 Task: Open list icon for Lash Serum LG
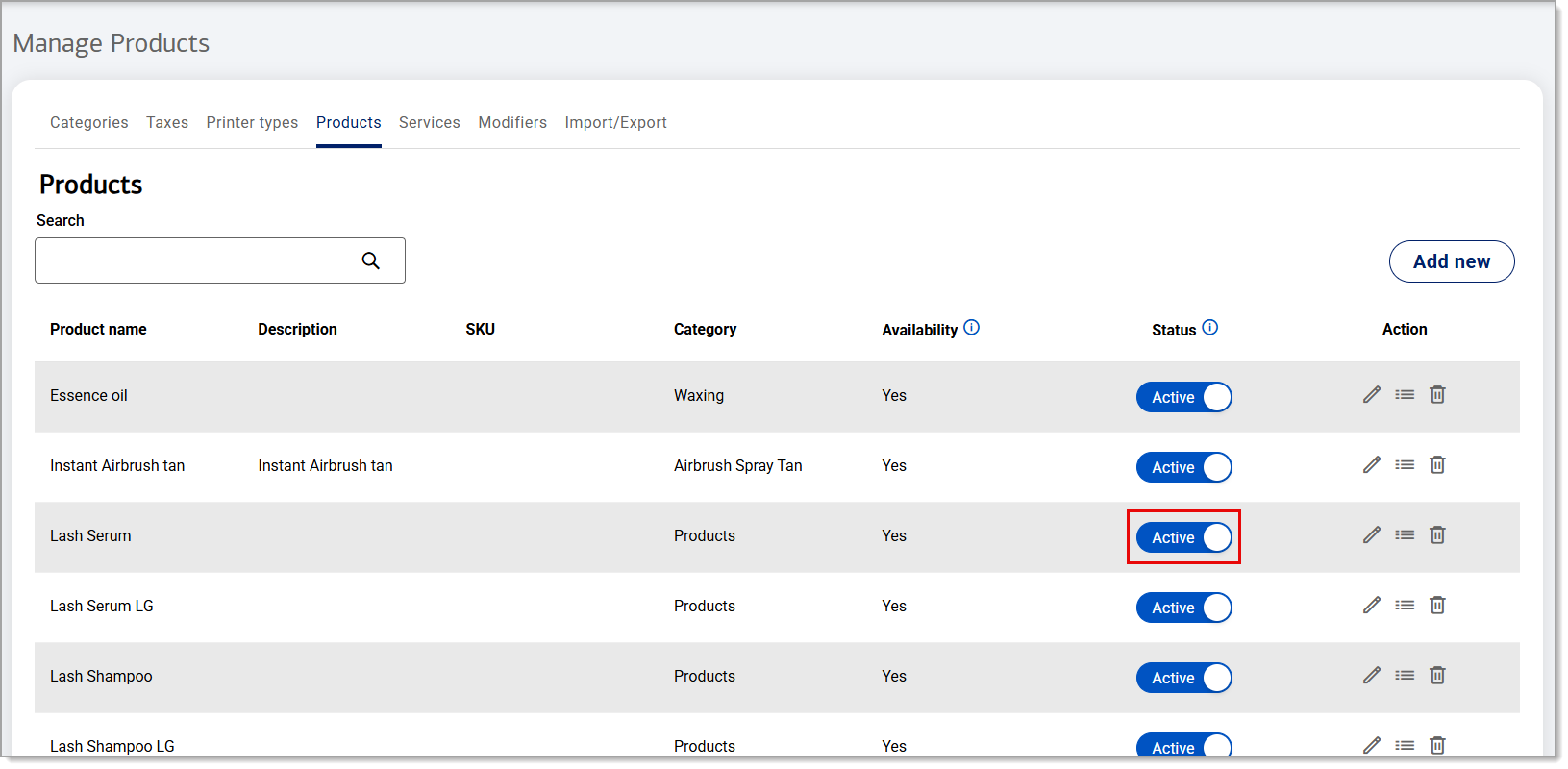[1405, 606]
